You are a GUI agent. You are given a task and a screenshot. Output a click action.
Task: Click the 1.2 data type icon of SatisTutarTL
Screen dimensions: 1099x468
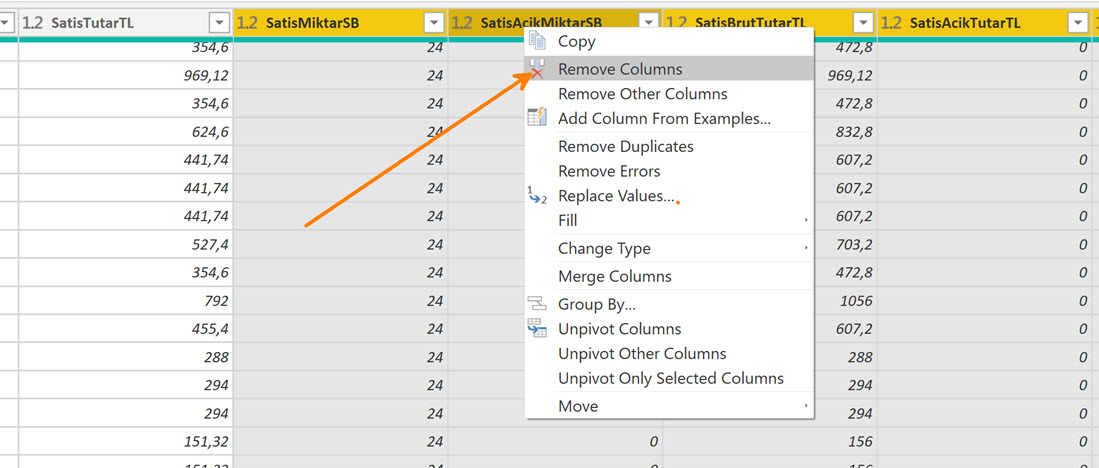click(32, 23)
